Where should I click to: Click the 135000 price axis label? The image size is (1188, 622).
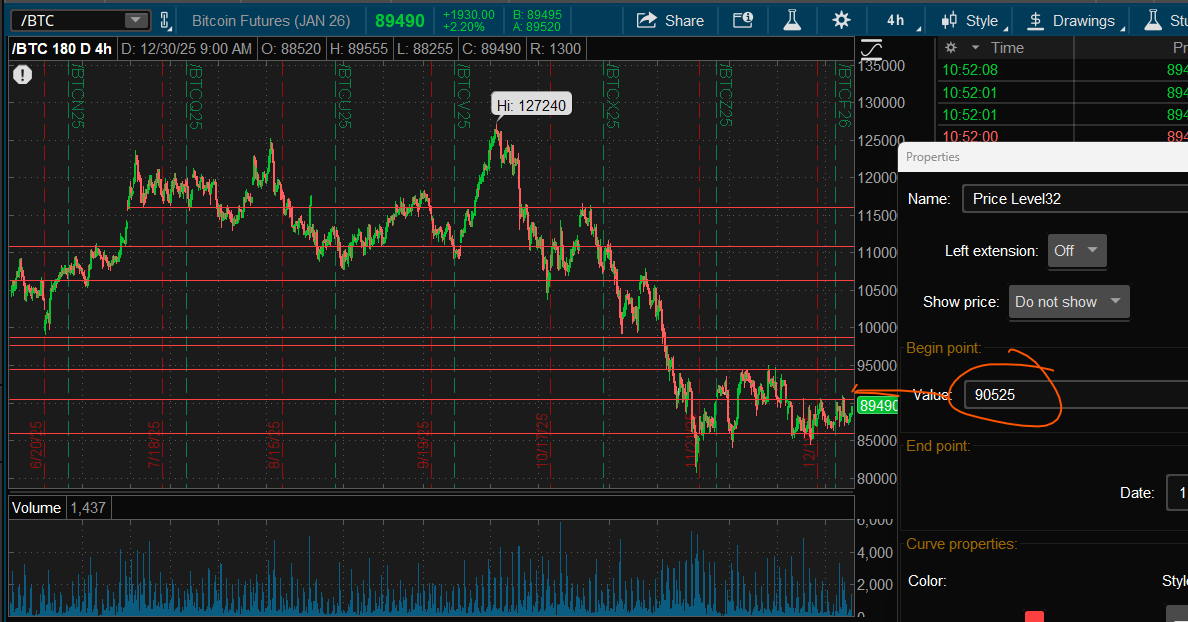(x=881, y=66)
